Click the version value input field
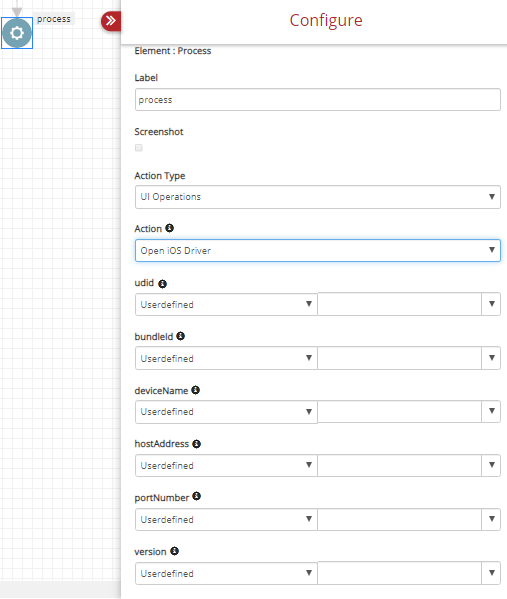Image resolution: width=507 pixels, height=599 pixels. tap(400, 573)
